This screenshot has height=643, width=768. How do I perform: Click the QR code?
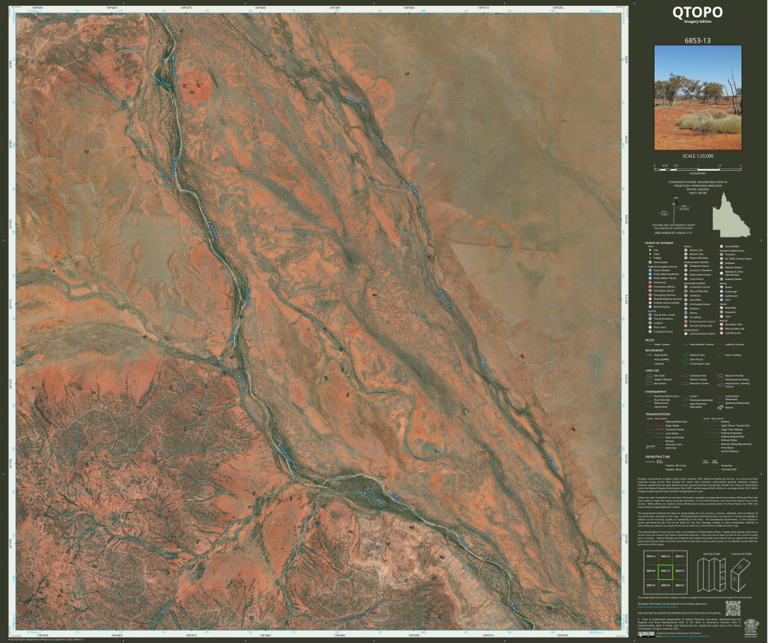click(x=733, y=608)
